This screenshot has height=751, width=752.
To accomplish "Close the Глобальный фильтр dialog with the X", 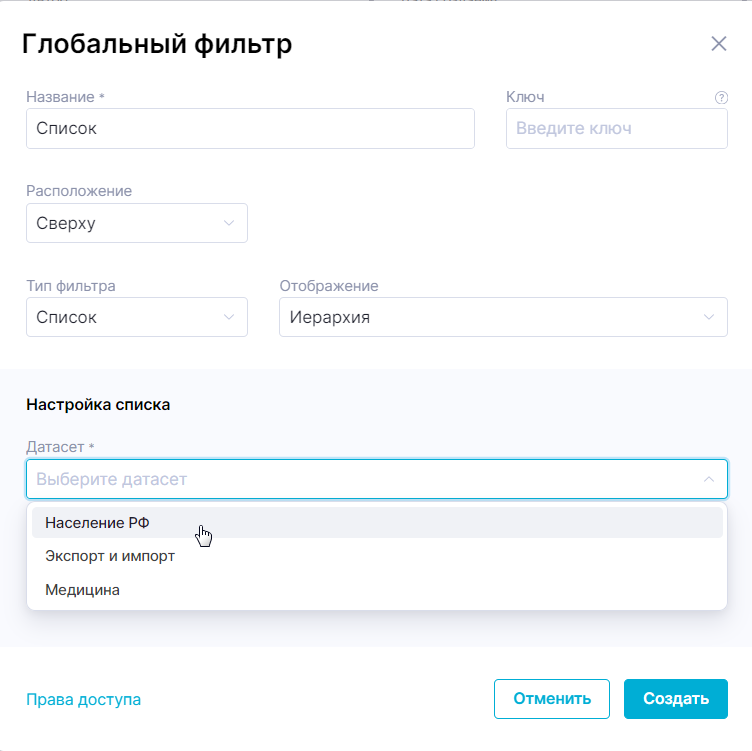I will click(718, 44).
